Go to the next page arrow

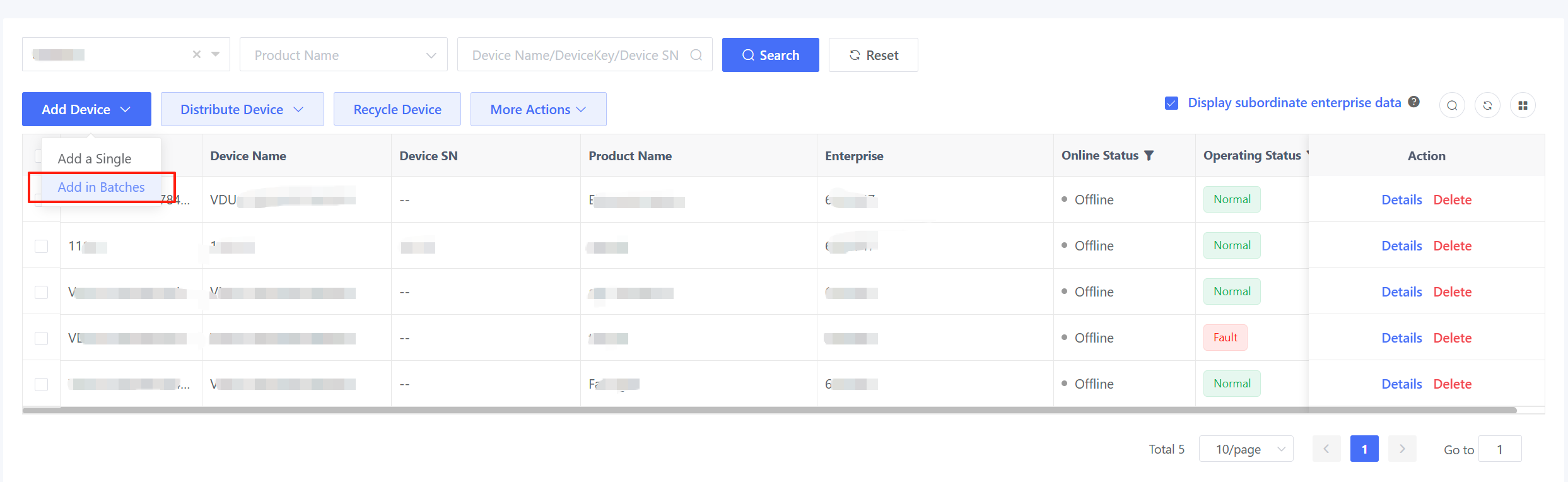click(x=1402, y=449)
